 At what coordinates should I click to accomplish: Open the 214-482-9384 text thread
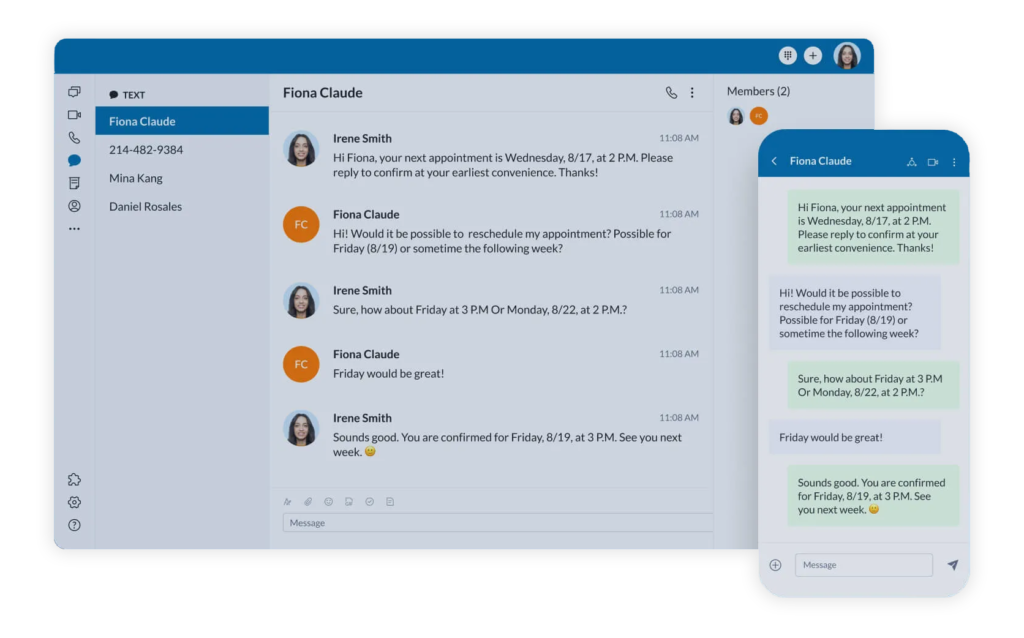click(x=146, y=150)
